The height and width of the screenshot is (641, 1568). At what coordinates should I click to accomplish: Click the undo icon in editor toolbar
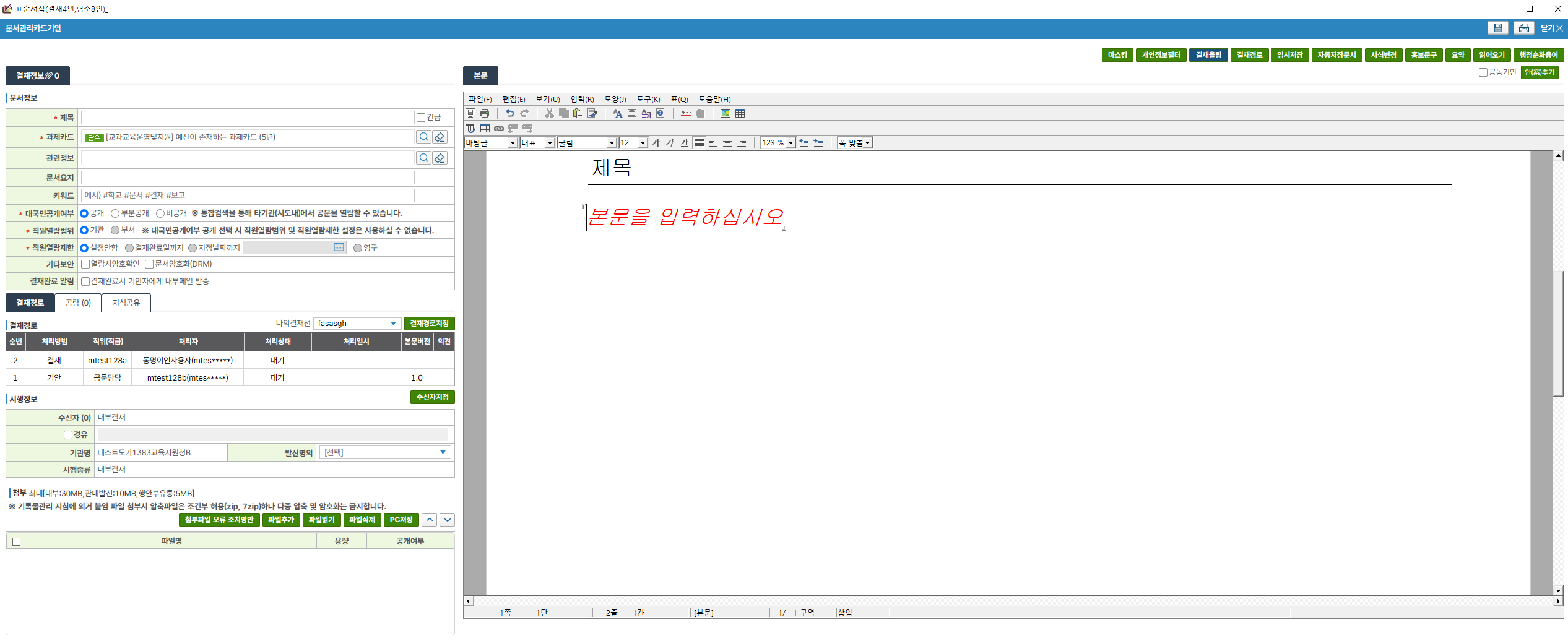[509, 113]
